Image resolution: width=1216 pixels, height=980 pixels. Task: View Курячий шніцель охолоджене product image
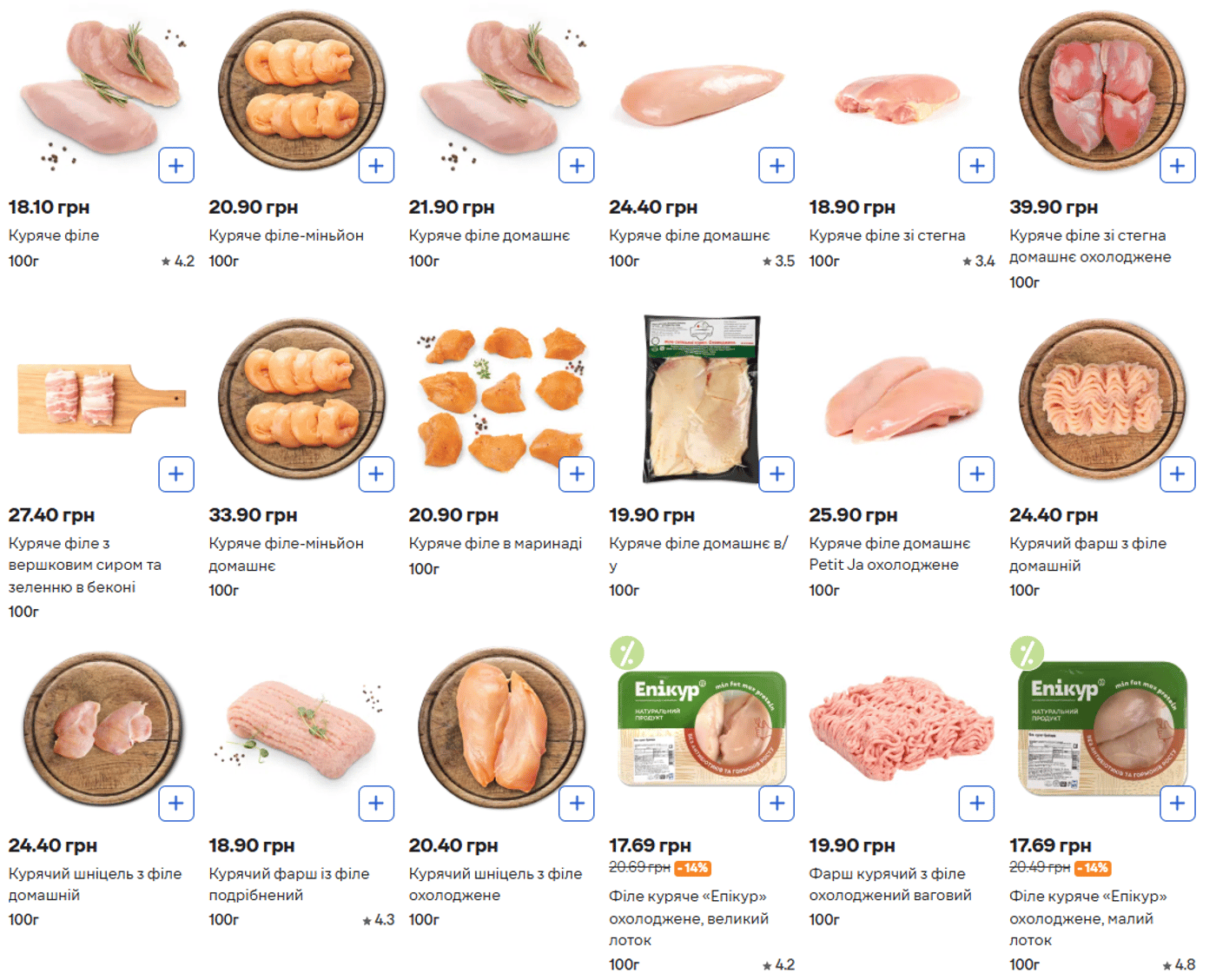click(501, 730)
